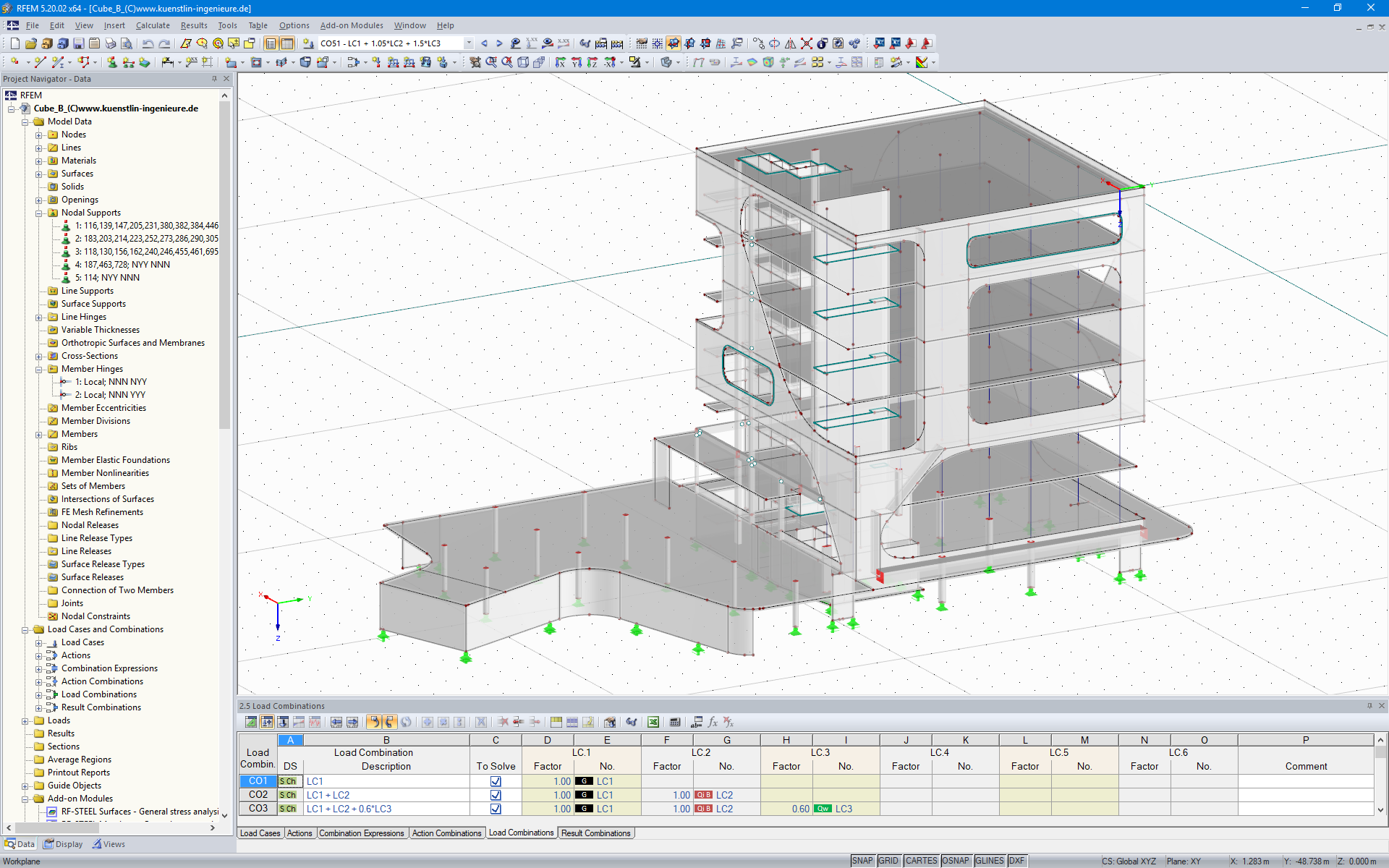Click SNAP in the status bar

click(x=862, y=861)
